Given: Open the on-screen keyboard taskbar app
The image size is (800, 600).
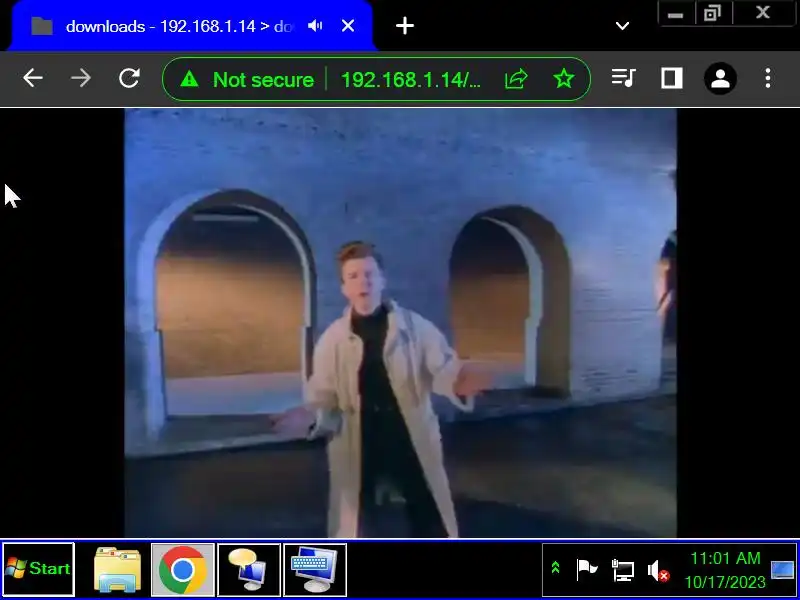Looking at the screenshot, I should point(315,569).
